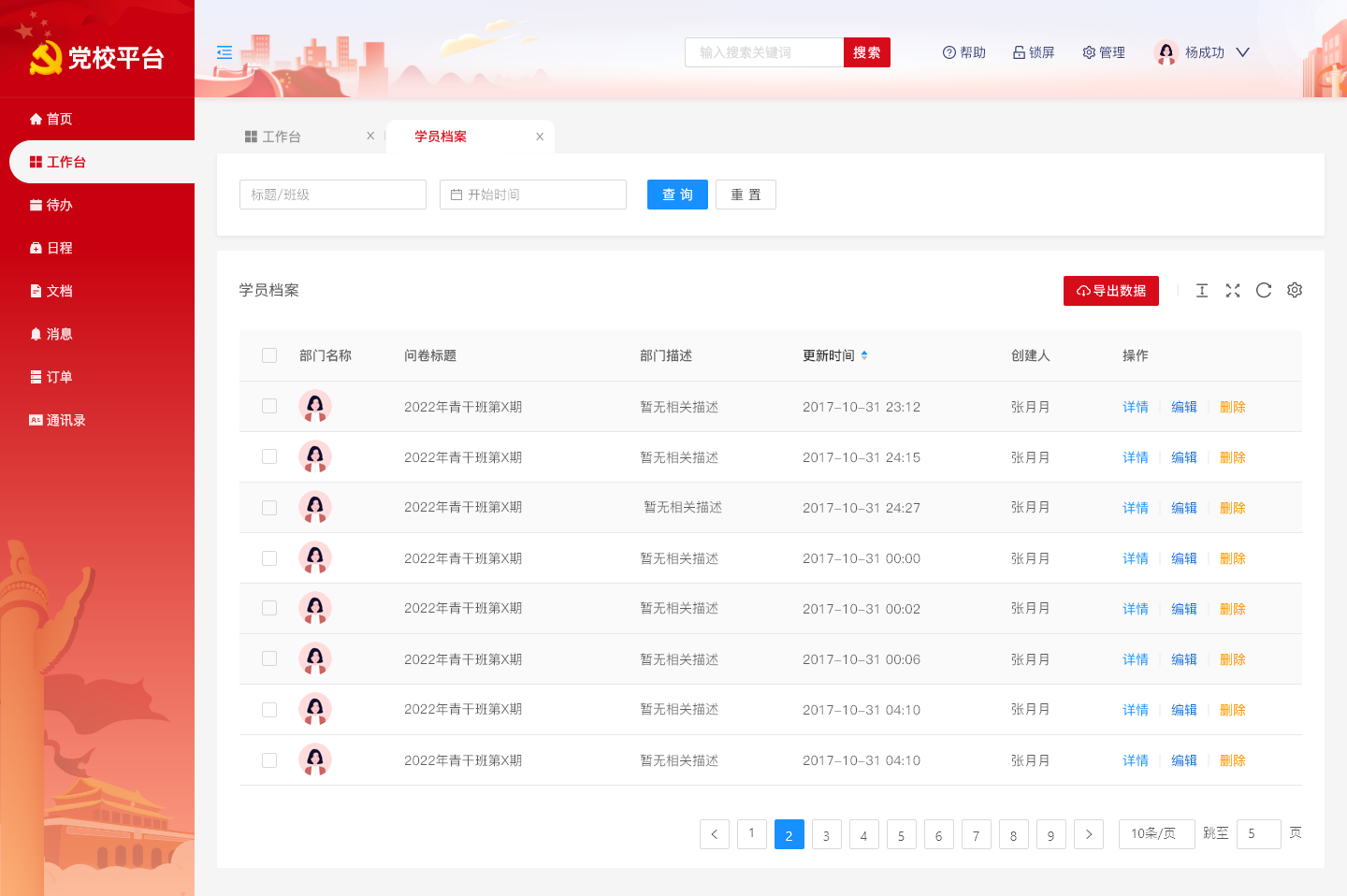Open table column settings gear
1347x896 pixels.
click(1295, 291)
